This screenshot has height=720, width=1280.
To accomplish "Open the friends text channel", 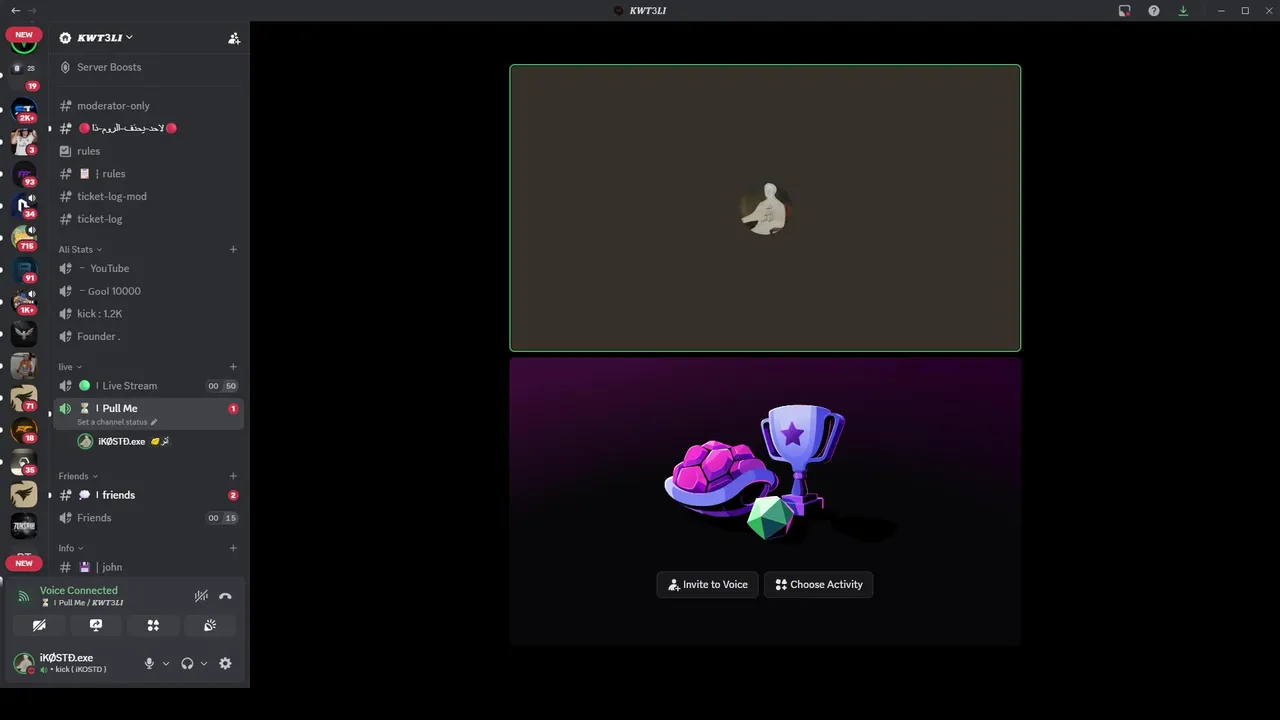I will tap(148, 495).
